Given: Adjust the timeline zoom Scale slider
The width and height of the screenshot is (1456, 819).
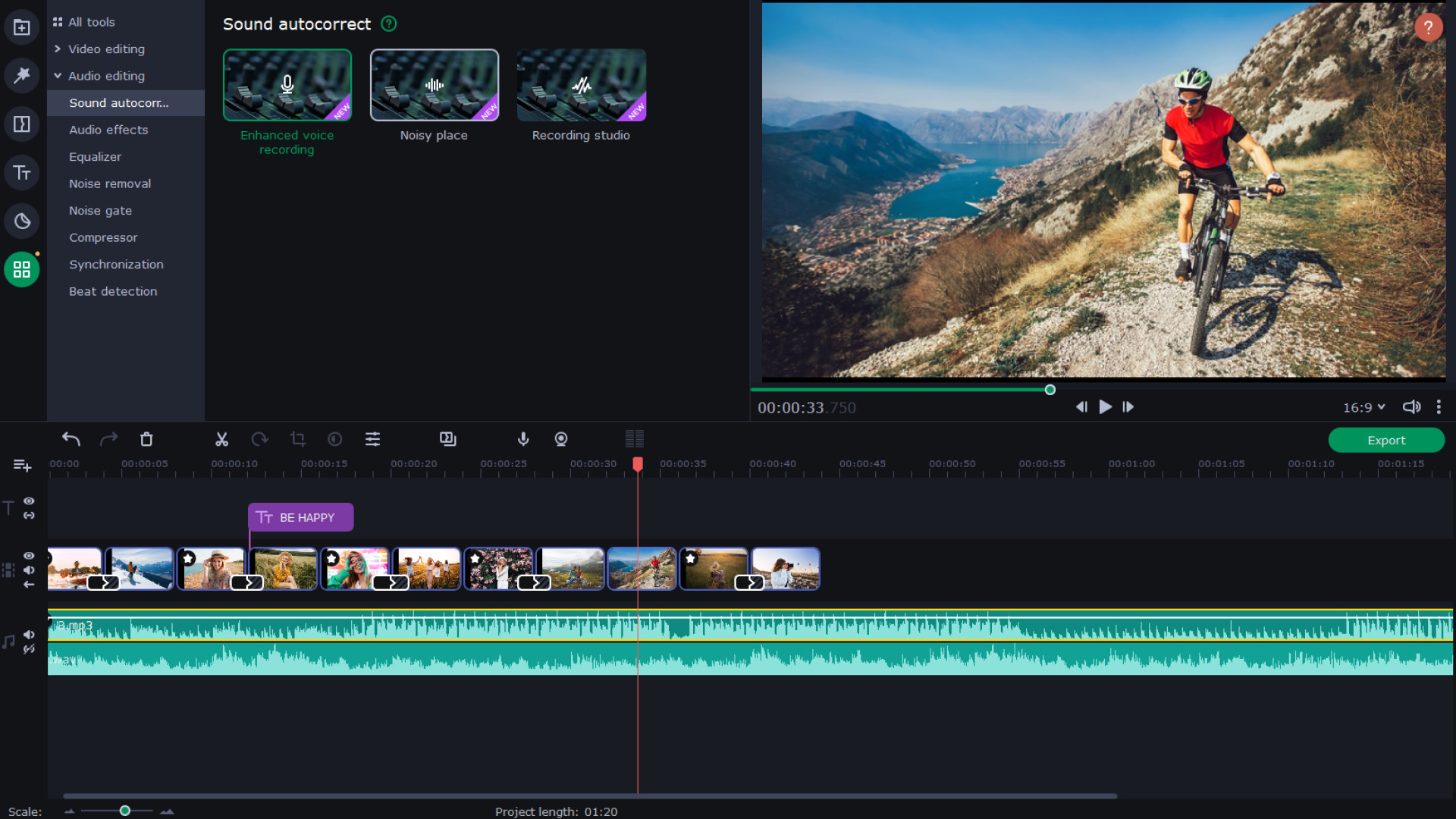Looking at the screenshot, I should coord(124,810).
